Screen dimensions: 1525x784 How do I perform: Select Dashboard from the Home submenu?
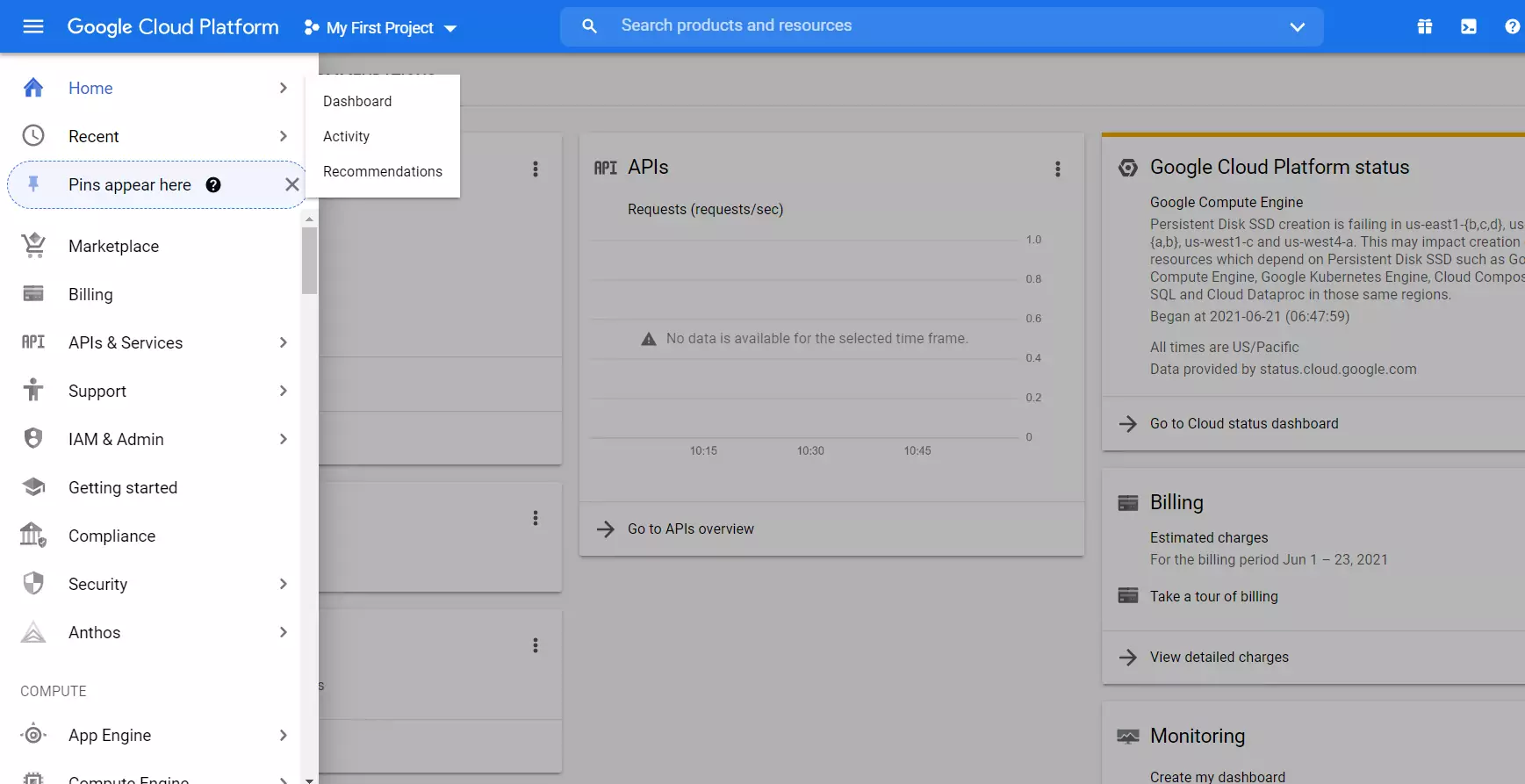coord(383,101)
